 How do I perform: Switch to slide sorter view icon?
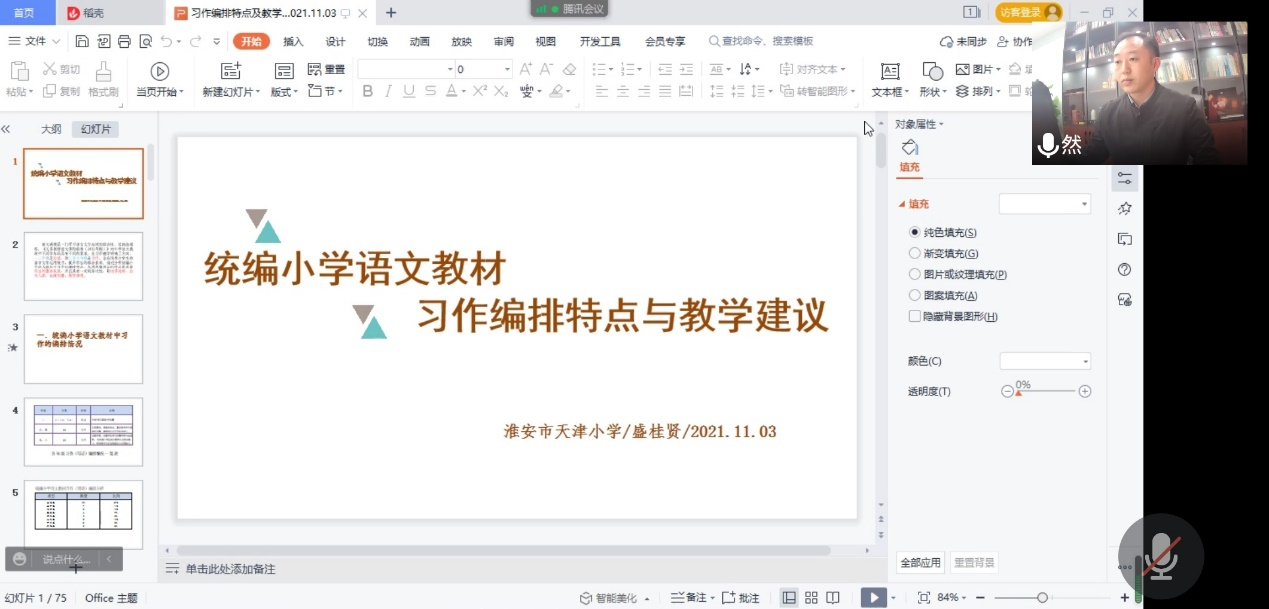[811, 598]
